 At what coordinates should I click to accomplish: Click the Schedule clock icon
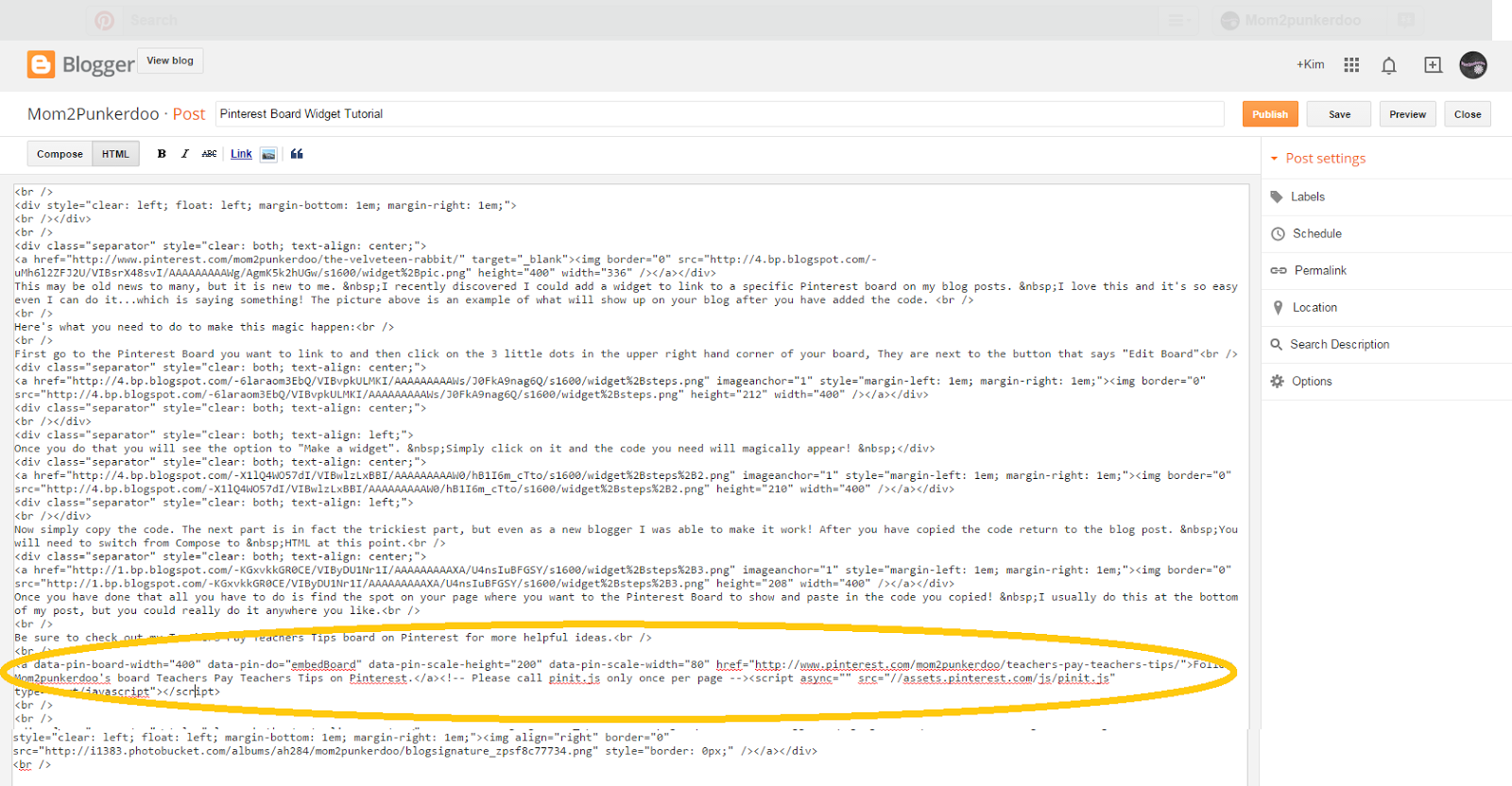click(x=1278, y=233)
